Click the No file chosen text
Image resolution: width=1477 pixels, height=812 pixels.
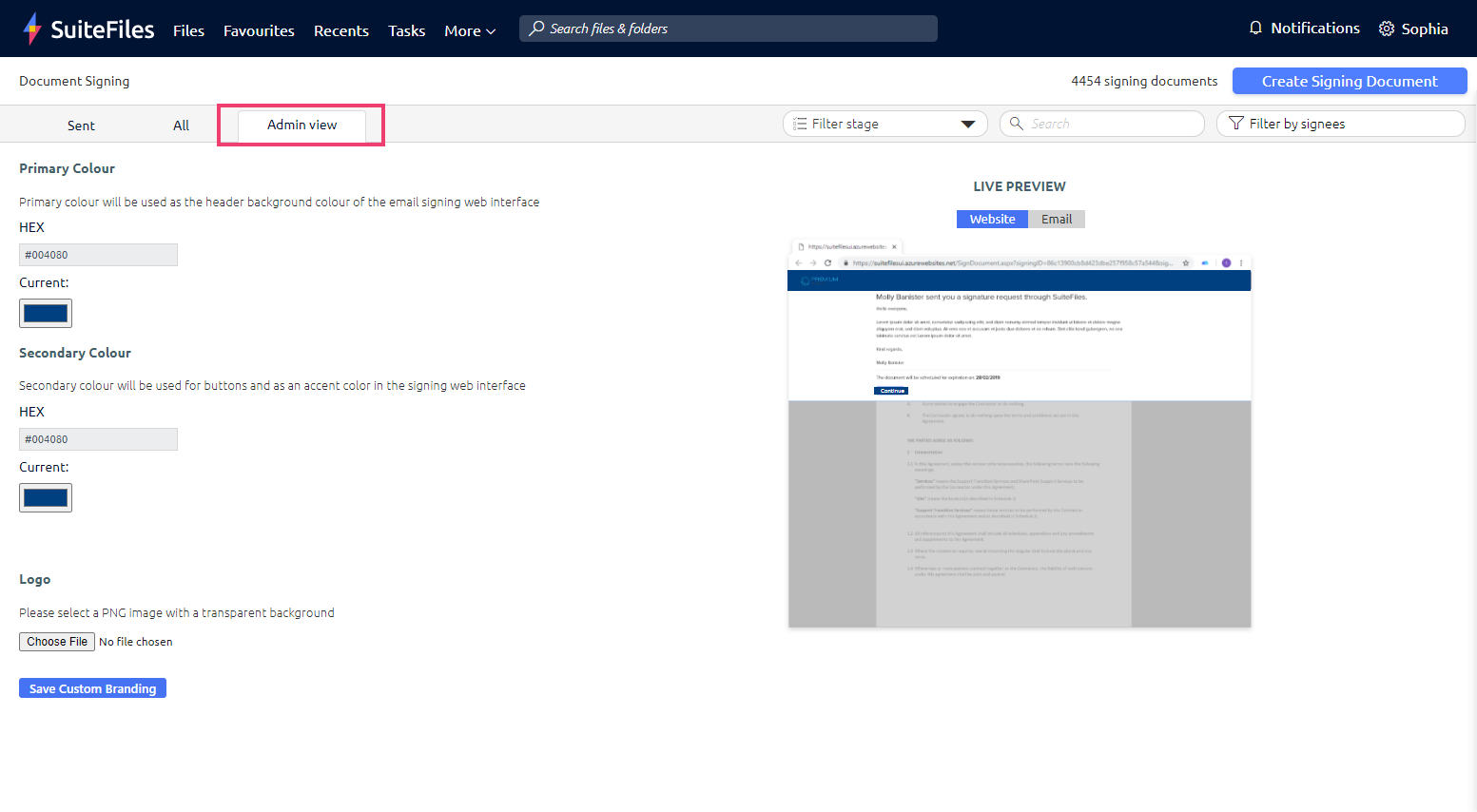(x=136, y=642)
